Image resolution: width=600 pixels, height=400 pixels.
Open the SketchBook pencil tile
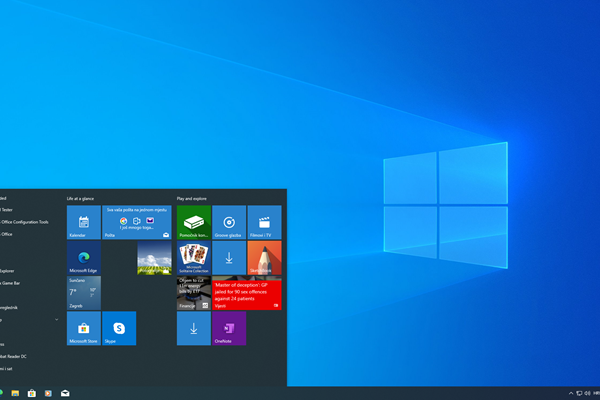click(264, 258)
